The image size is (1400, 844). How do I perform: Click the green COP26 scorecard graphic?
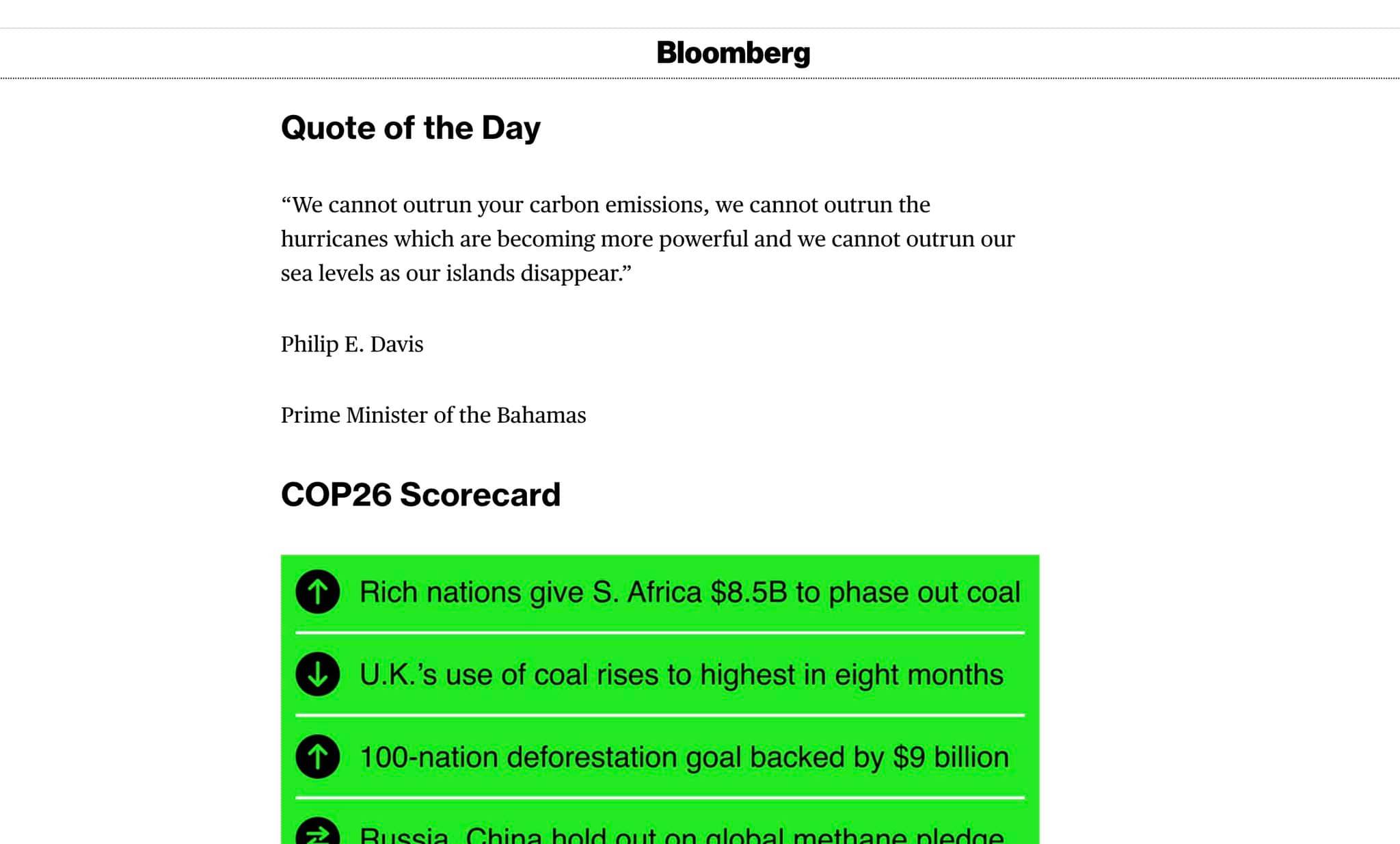click(660, 699)
